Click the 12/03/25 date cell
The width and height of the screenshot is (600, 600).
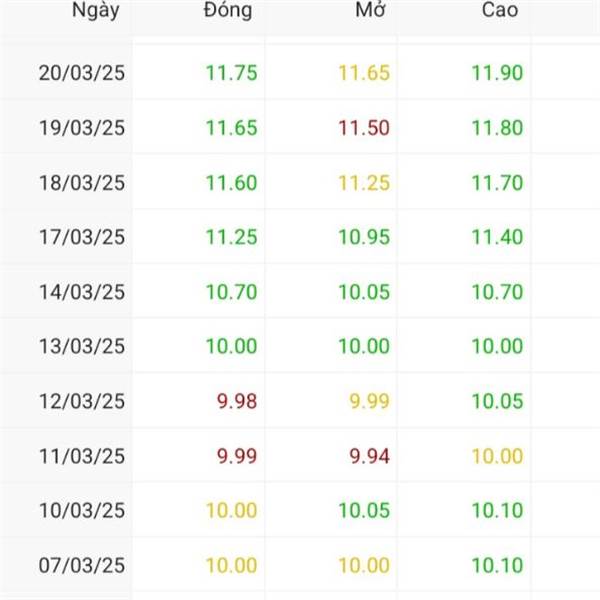tap(82, 401)
